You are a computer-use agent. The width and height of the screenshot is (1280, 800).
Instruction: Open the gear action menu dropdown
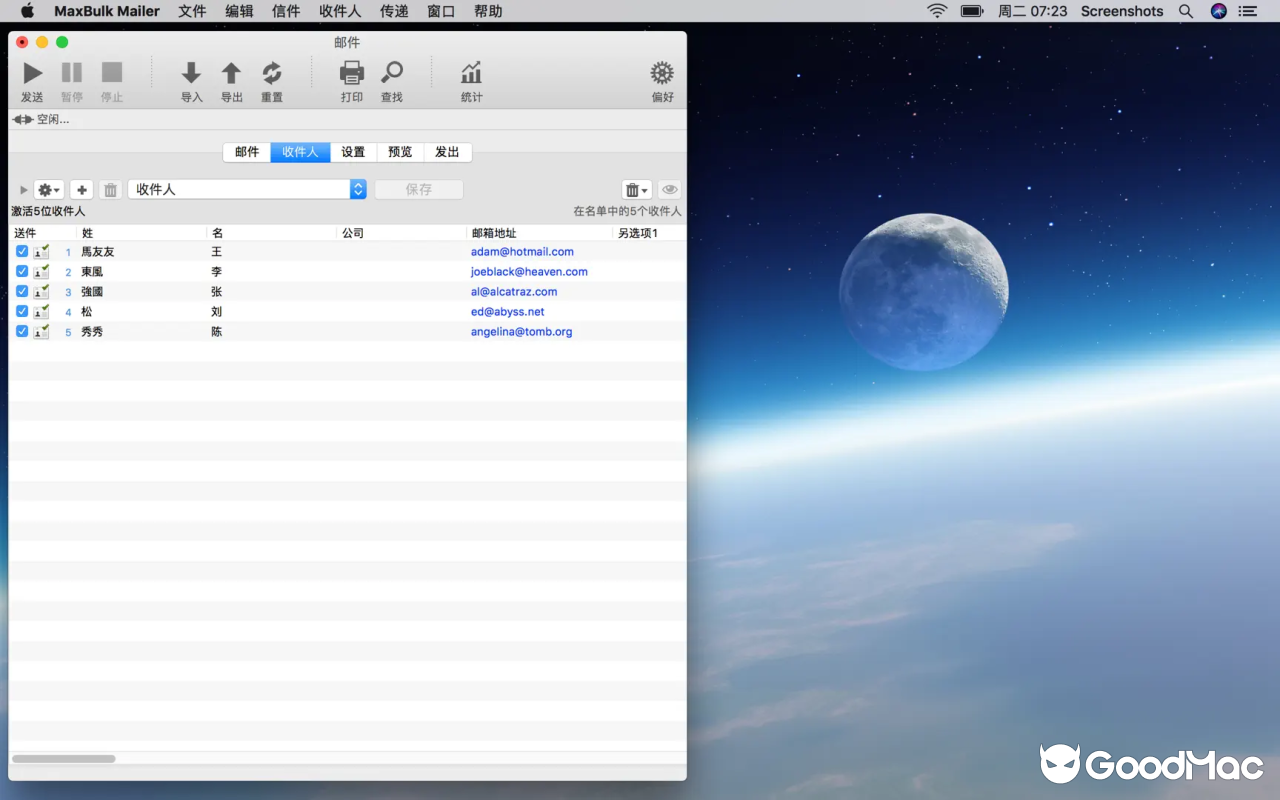[x=47, y=189]
